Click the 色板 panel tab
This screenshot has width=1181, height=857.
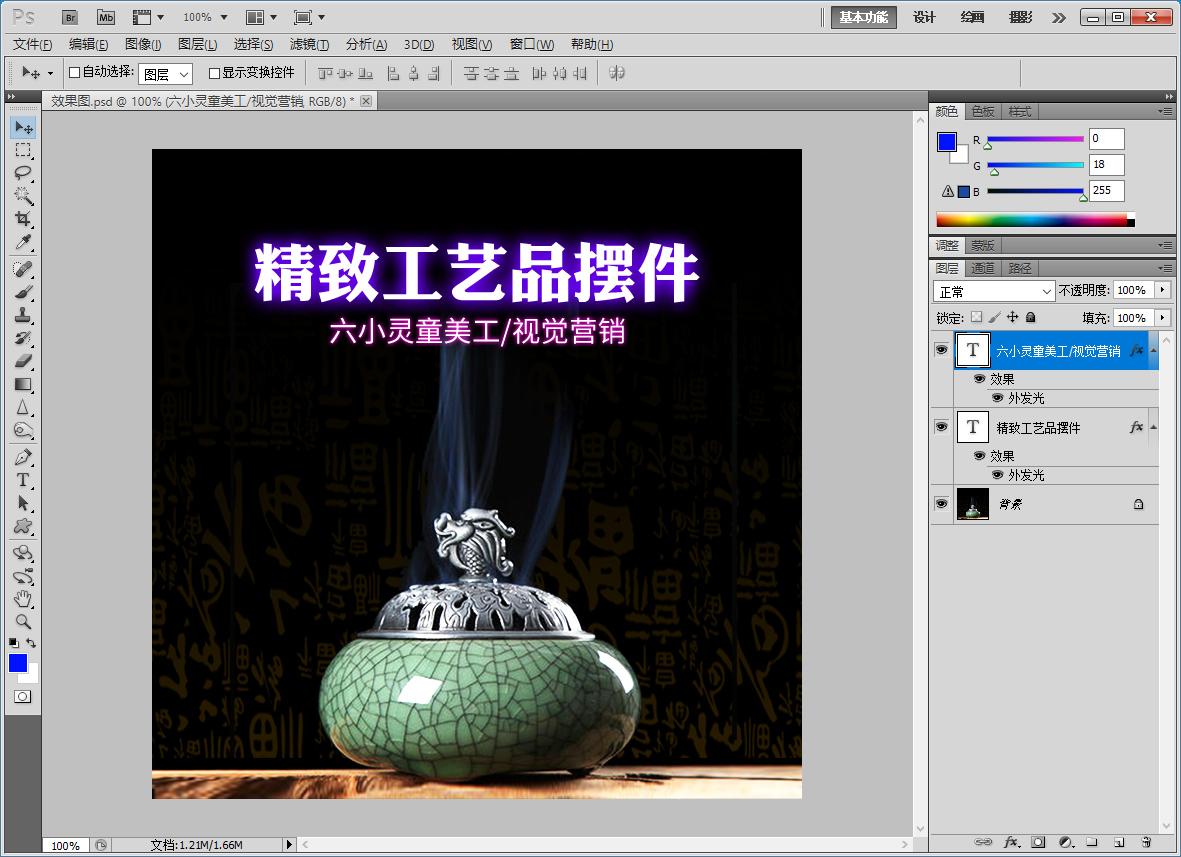983,111
